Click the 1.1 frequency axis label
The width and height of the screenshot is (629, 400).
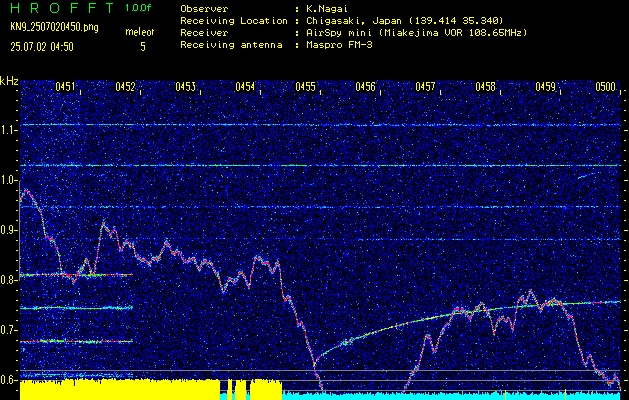pyautogui.click(x=8, y=130)
